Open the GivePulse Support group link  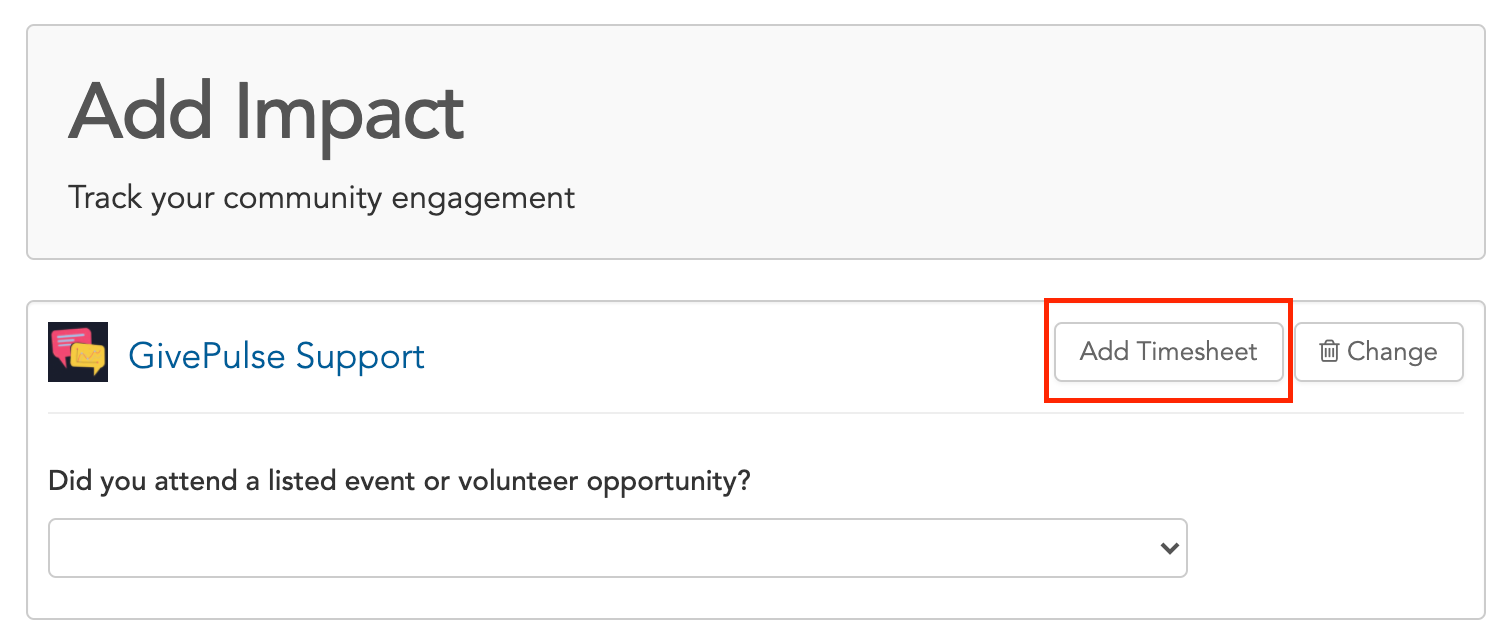point(277,356)
